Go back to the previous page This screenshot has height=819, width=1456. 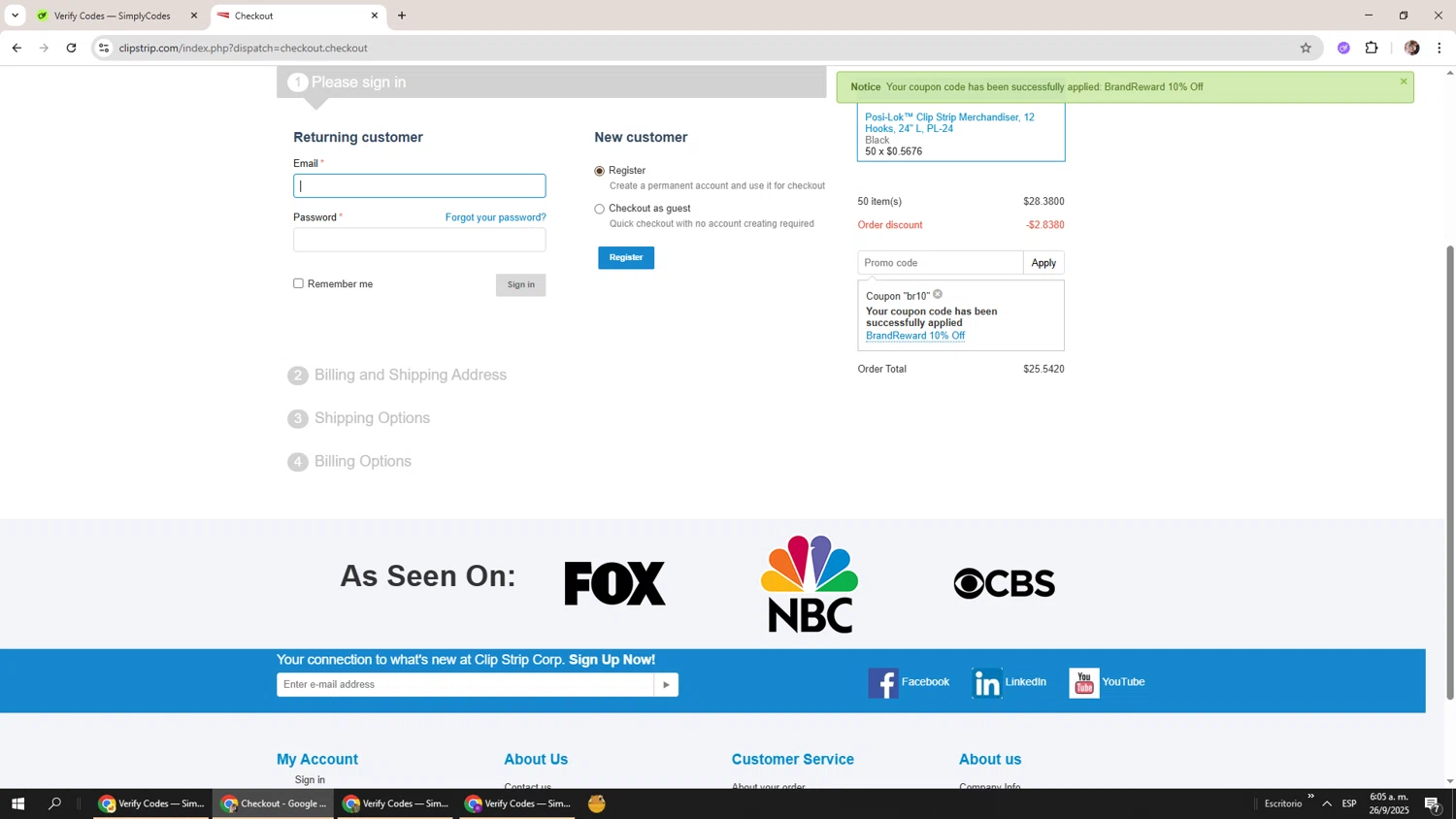point(17,48)
